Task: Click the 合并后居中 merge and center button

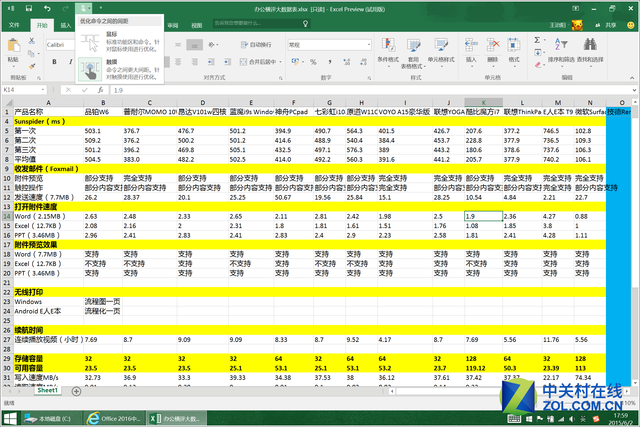Action: (x=258, y=62)
